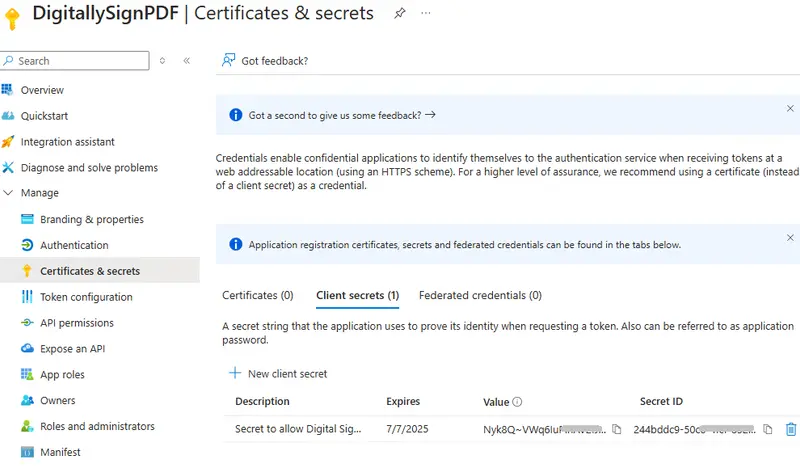Open Branding & properties

tap(92, 219)
